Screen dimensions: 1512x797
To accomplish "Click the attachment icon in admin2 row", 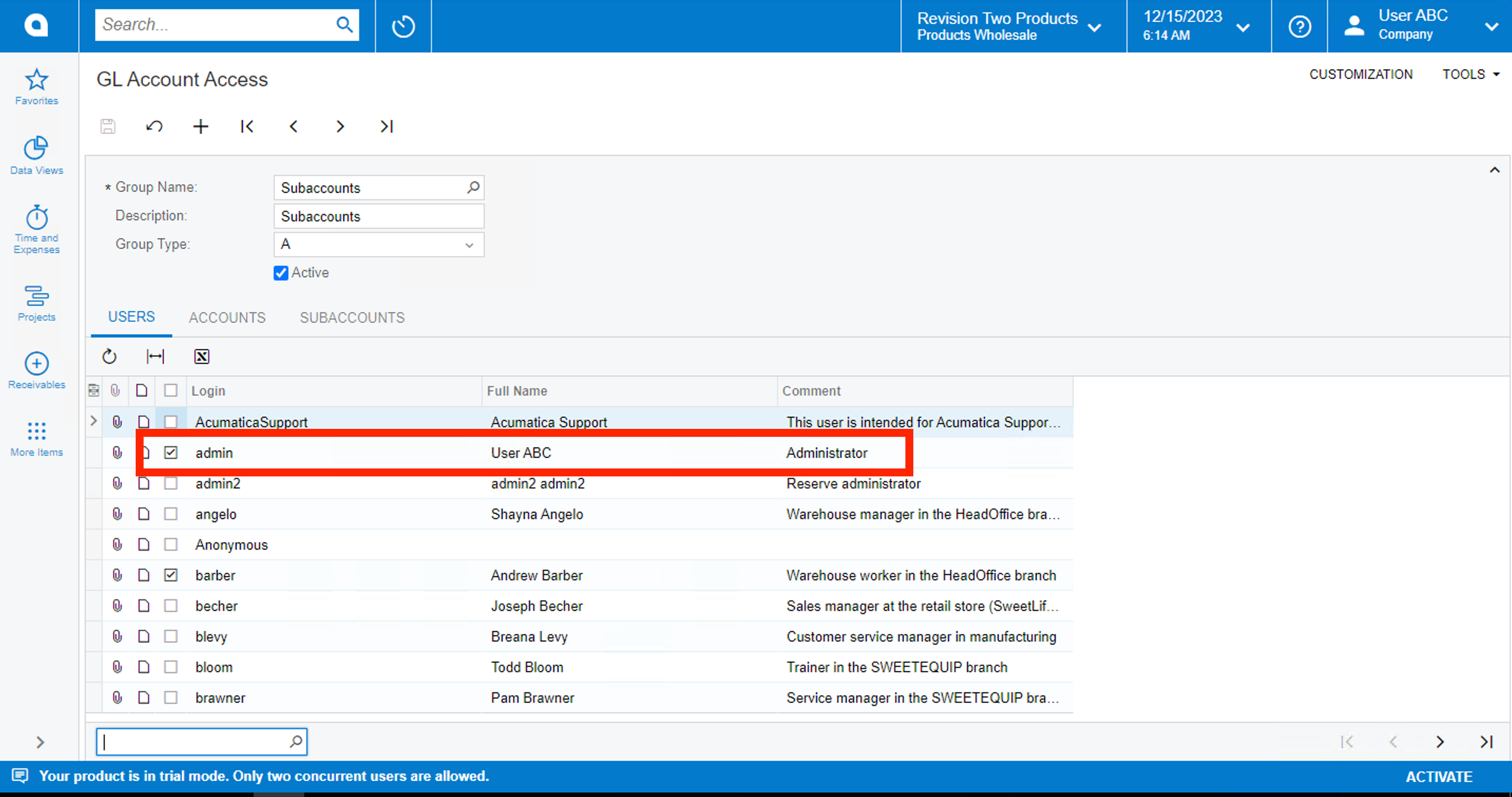I will [117, 483].
